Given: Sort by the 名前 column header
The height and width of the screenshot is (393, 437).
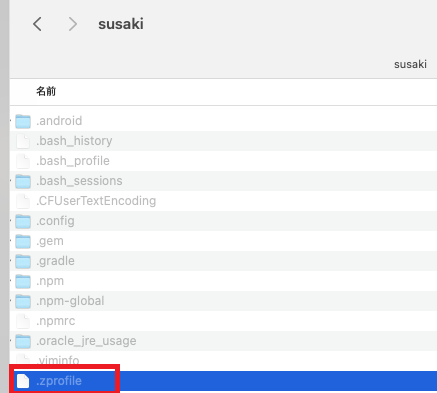Looking at the screenshot, I should pos(46,91).
